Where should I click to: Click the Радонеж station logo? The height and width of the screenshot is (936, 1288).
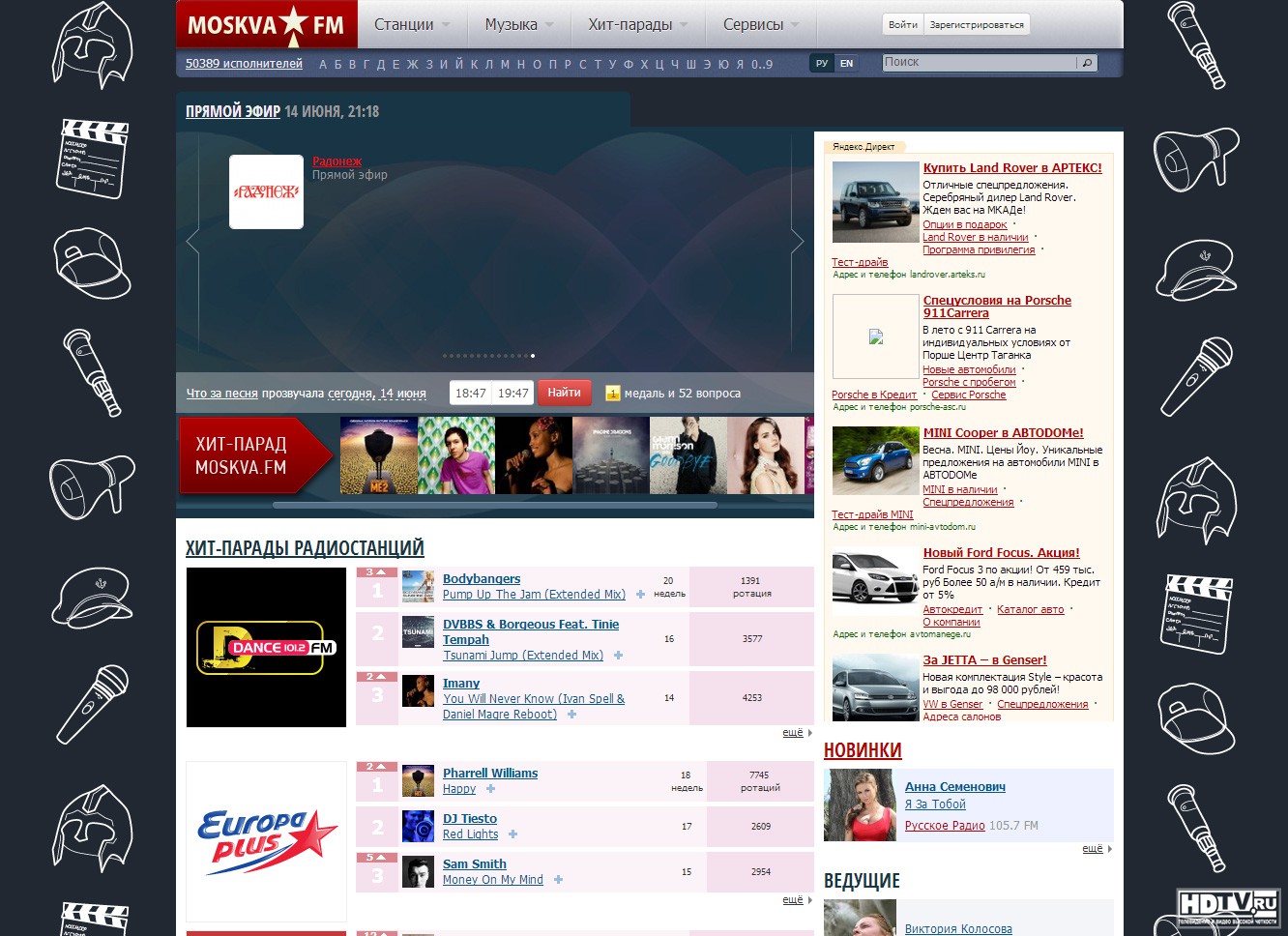pyautogui.click(x=266, y=192)
